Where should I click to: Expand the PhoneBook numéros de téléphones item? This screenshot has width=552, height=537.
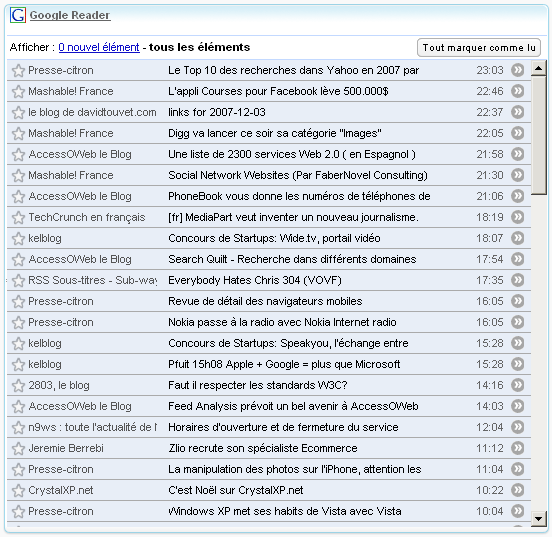click(x=269, y=196)
